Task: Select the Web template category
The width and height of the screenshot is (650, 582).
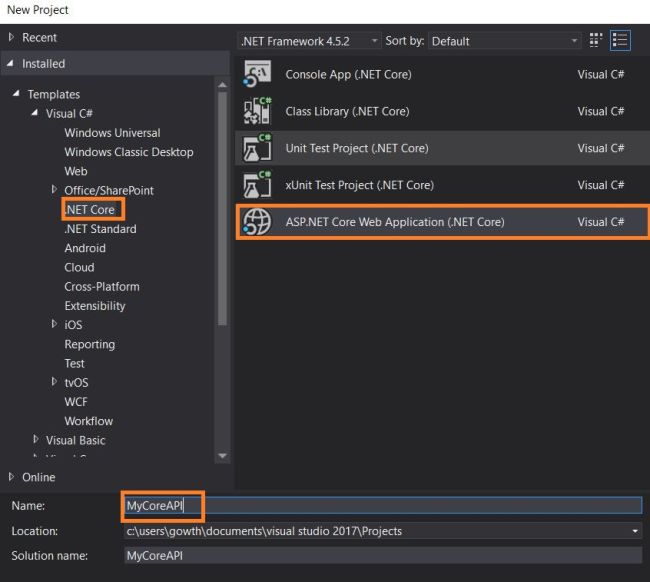Action: [76, 171]
